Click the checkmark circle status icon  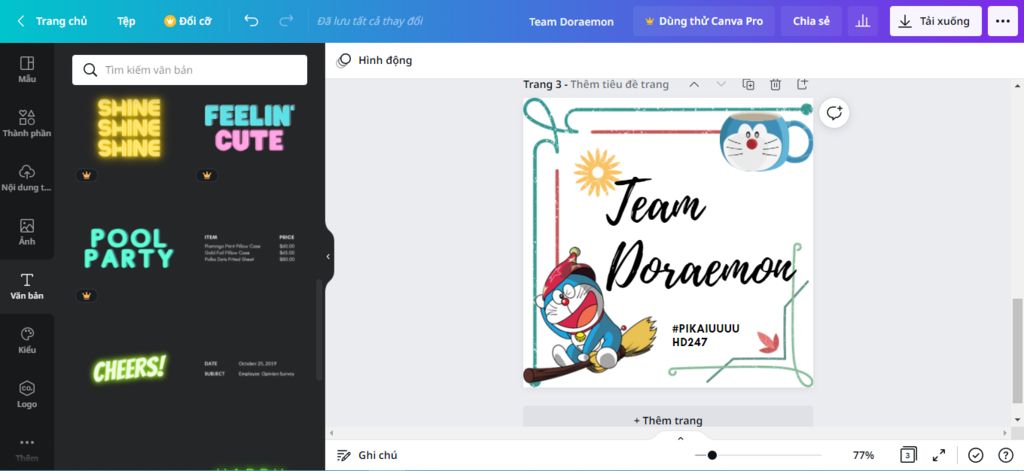(x=976, y=455)
